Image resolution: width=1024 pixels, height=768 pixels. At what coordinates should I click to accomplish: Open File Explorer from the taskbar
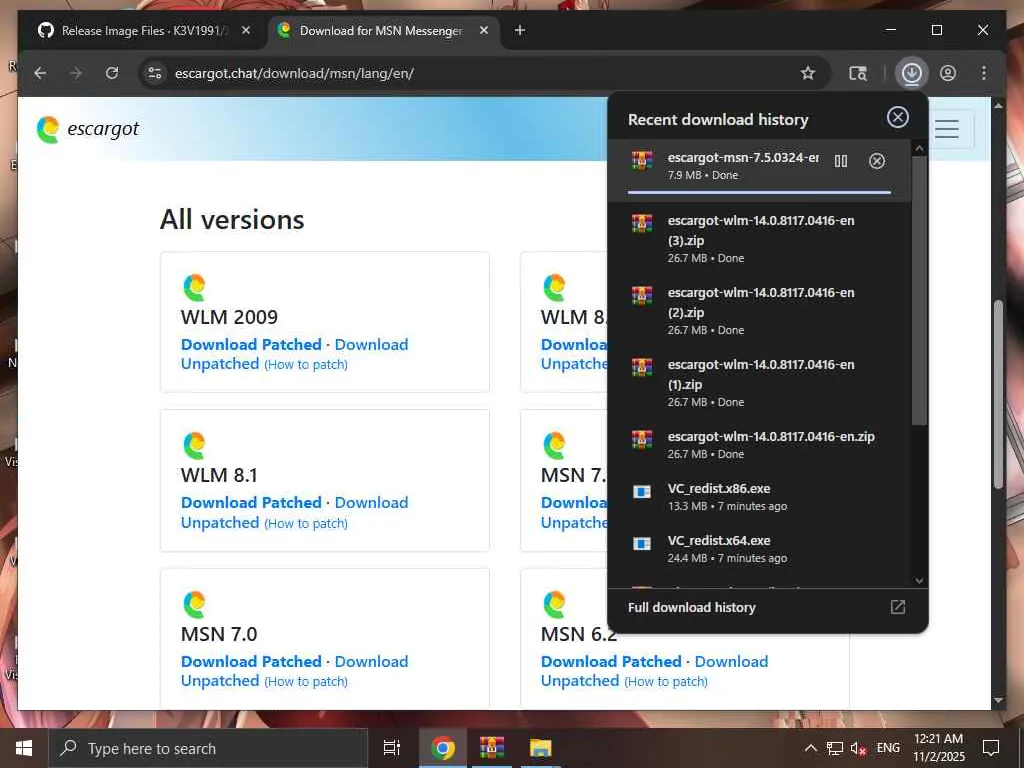pos(541,748)
